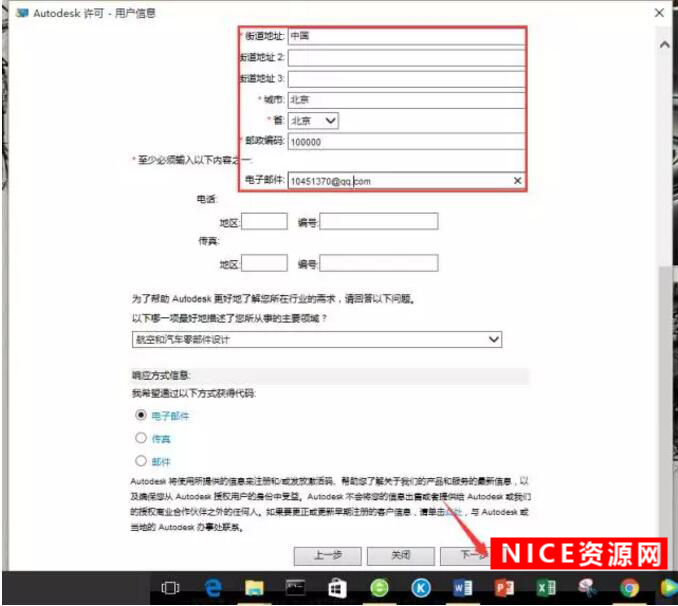
Task: Launch Microsoft Edge from the taskbar
Action: (x=212, y=588)
